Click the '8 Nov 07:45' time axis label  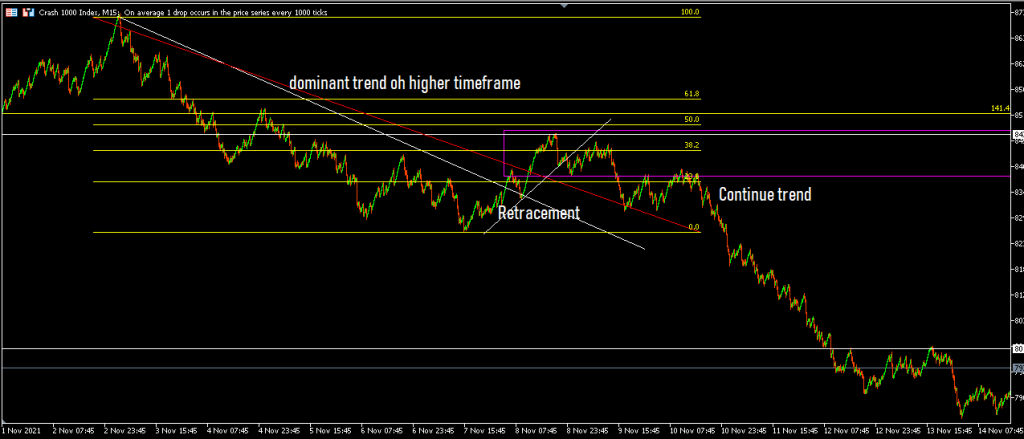537,432
